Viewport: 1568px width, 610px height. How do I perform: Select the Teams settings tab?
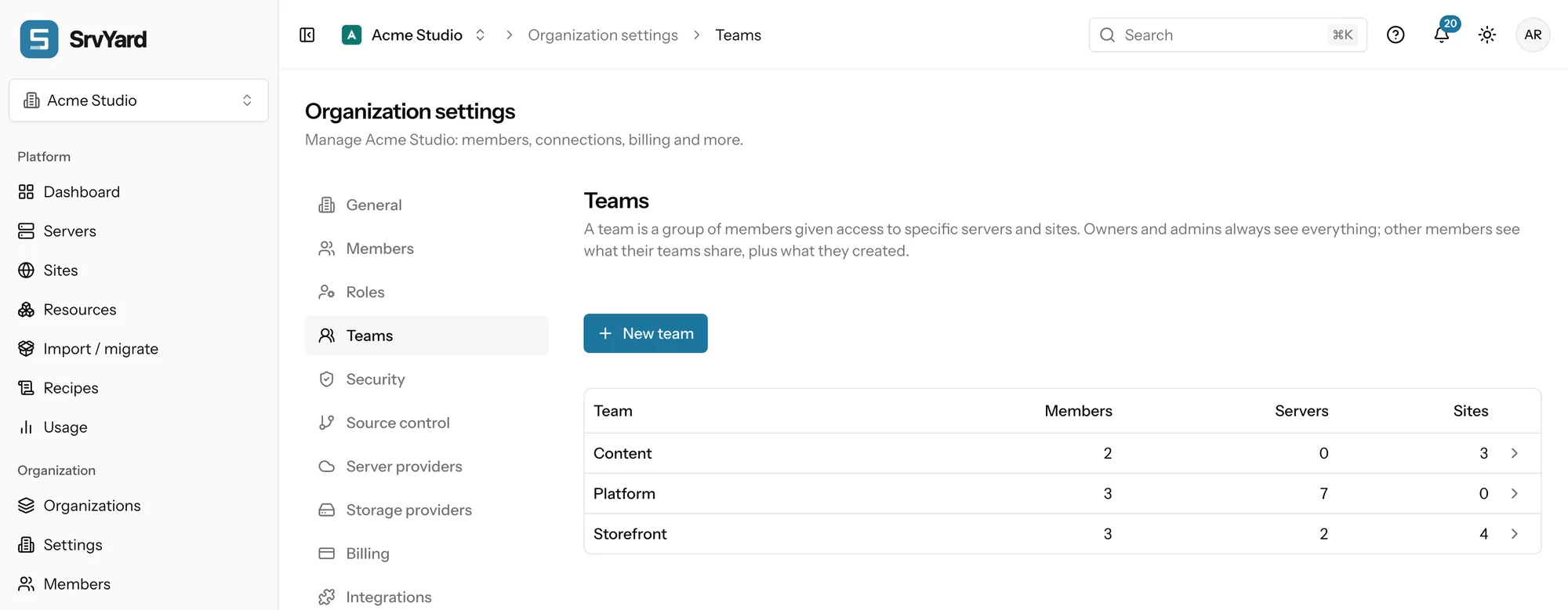pyautogui.click(x=426, y=336)
